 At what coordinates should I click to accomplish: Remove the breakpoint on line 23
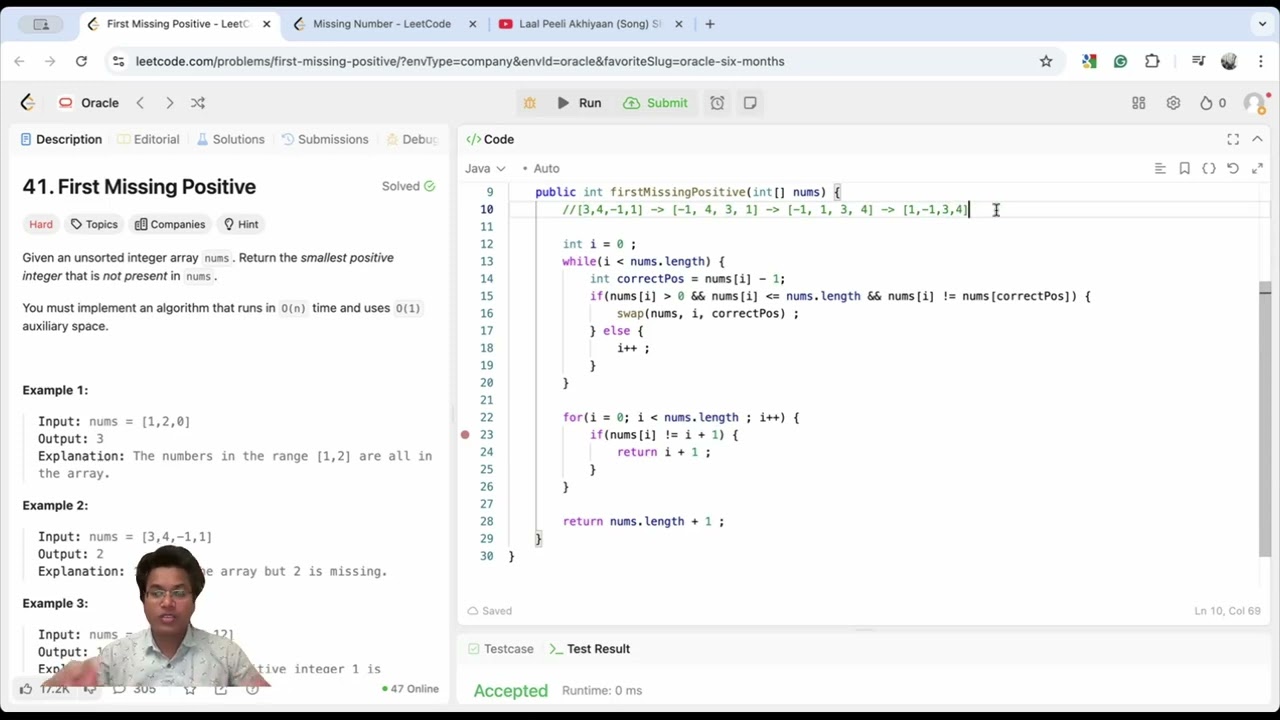pyautogui.click(x=465, y=435)
